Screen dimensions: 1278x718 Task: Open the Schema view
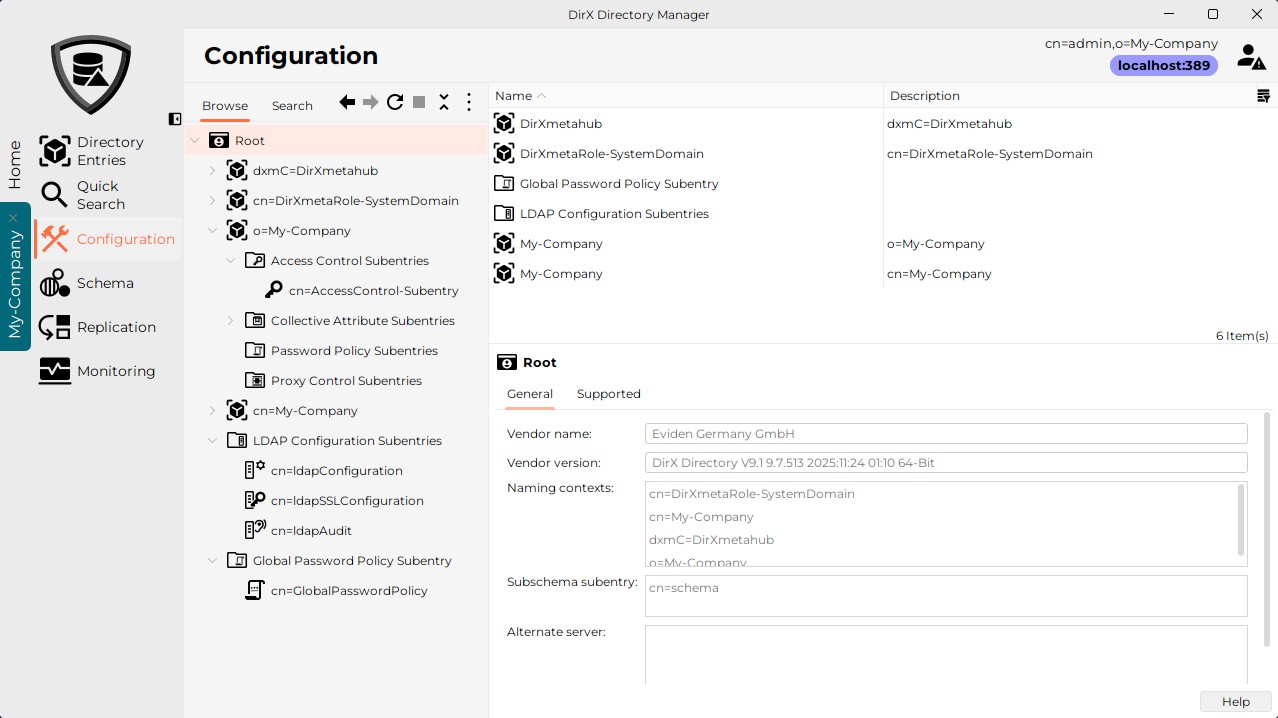coord(105,283)
